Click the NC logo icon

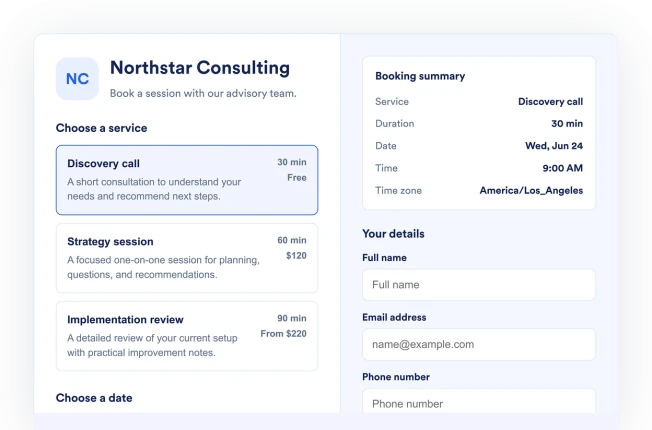(77, 79)
